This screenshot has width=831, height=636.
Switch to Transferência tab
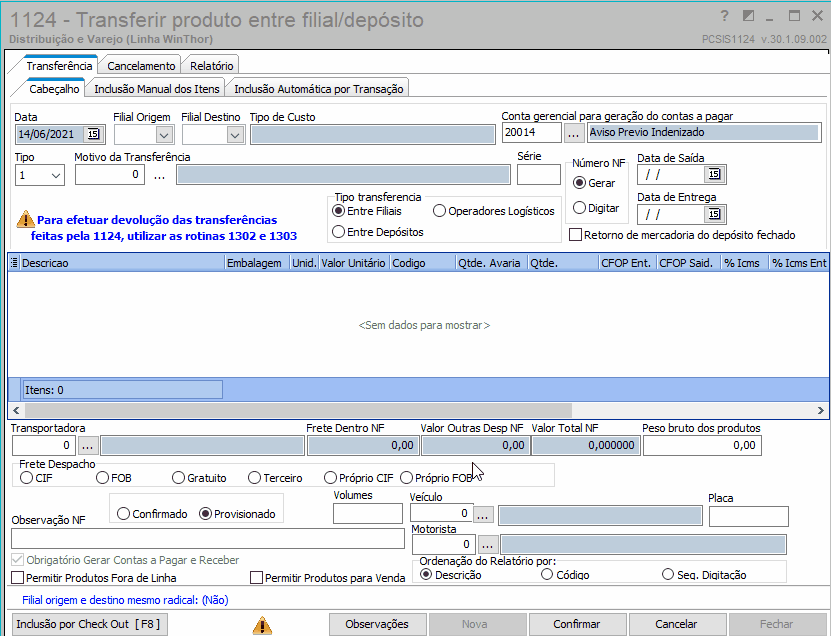pyautogui.click(x=59, y=66)
